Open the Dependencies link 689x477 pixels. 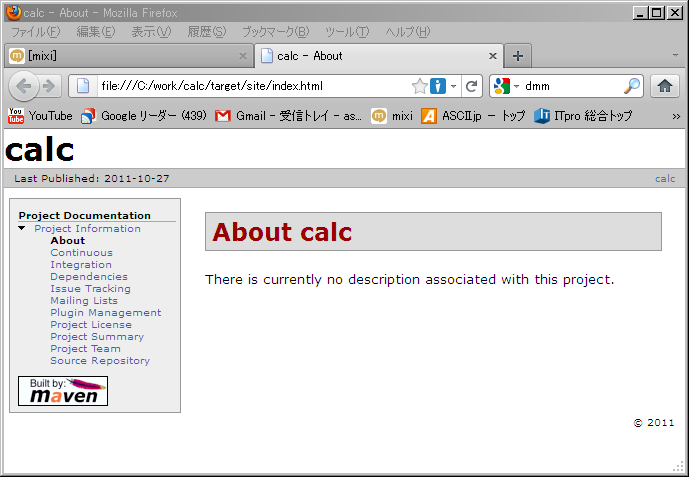point(89,277)
